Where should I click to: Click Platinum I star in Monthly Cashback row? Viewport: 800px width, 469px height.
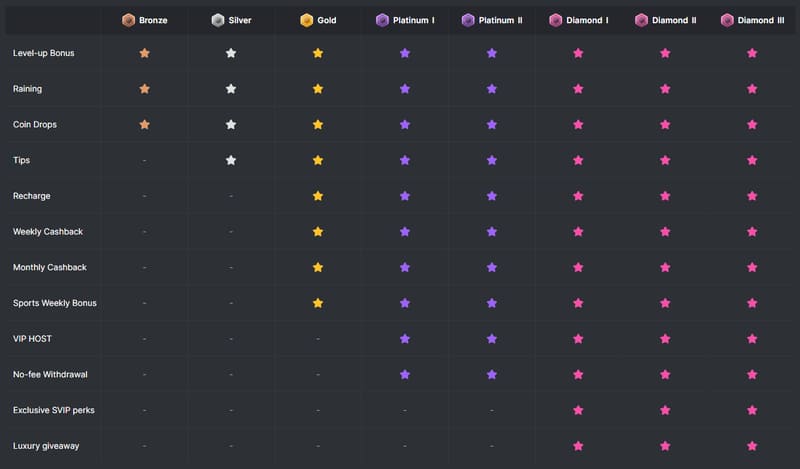(x=405, y=267)
